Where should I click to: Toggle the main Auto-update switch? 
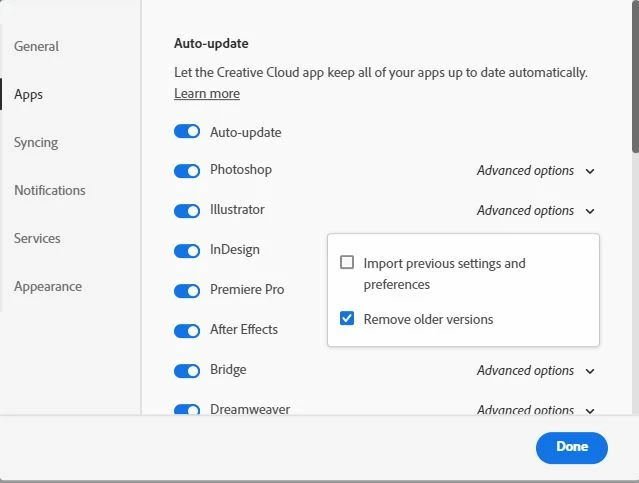tap(187, 132)
